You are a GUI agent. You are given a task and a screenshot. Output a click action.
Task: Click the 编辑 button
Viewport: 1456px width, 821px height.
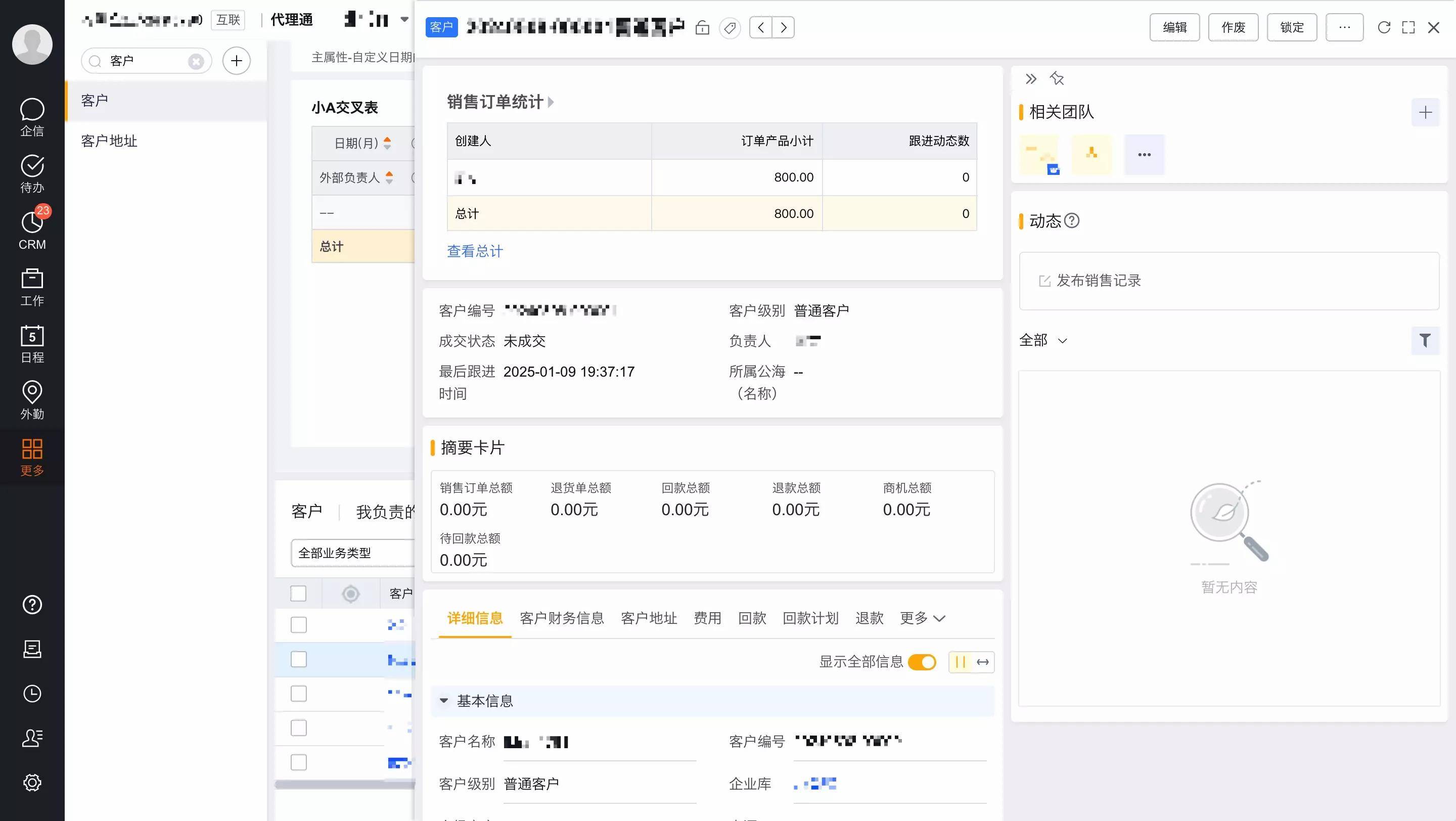[x=1174, y=28]
